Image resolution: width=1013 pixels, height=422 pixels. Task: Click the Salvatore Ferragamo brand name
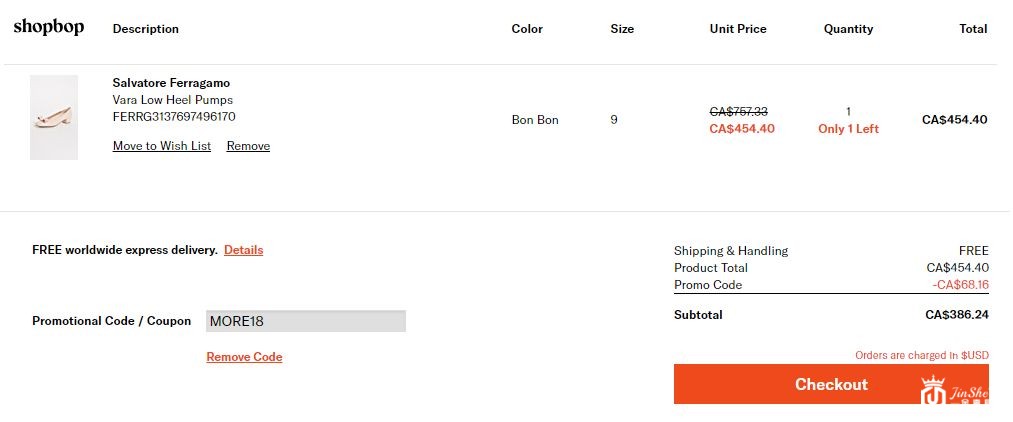(171, 83)
